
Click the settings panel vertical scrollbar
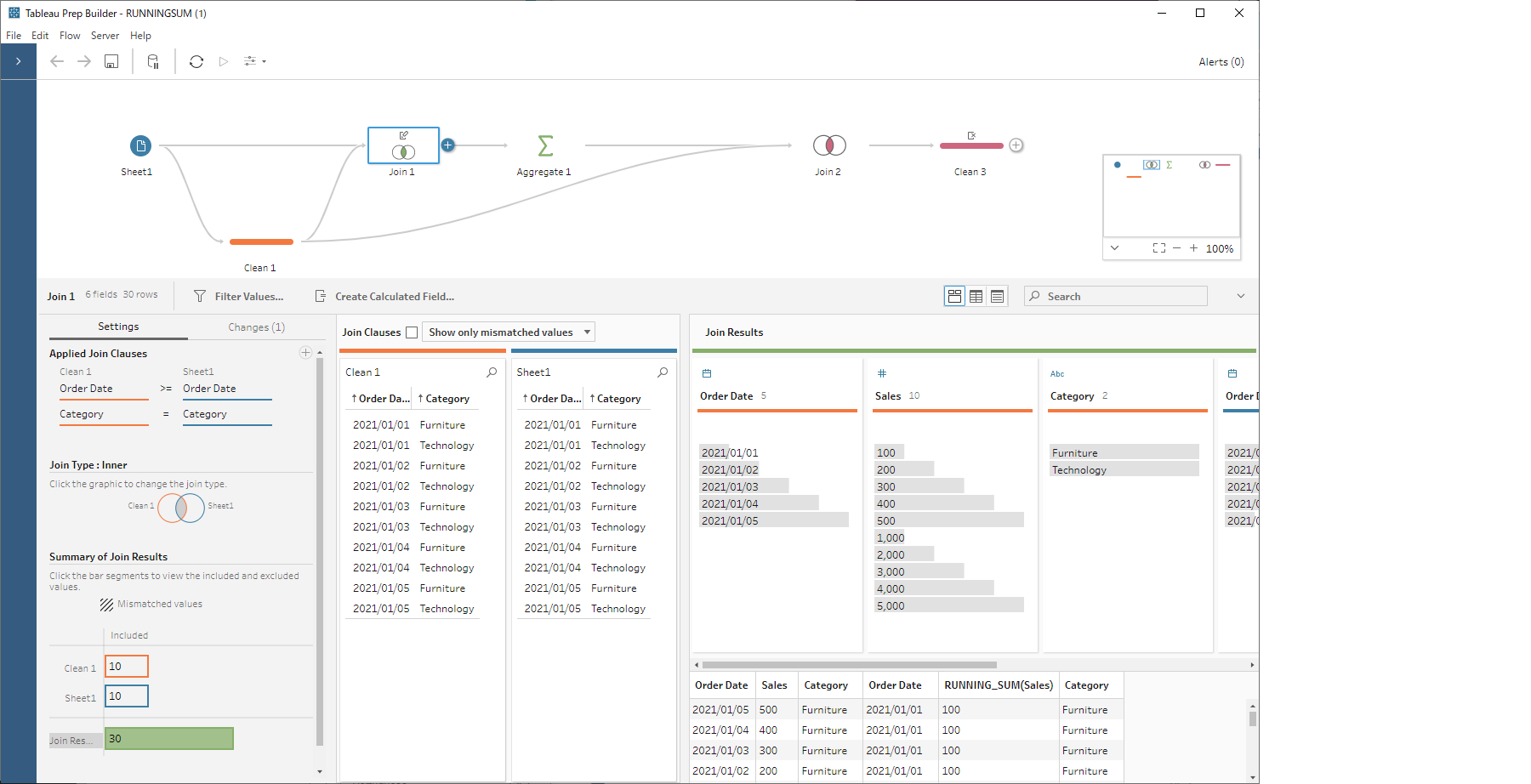[320, 551]
